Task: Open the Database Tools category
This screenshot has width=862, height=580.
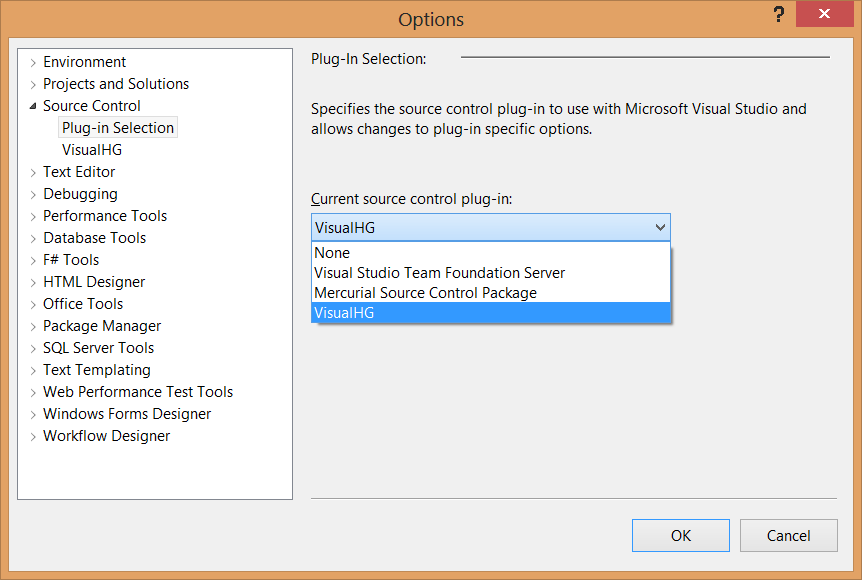Action: click(x=94, y=238)
